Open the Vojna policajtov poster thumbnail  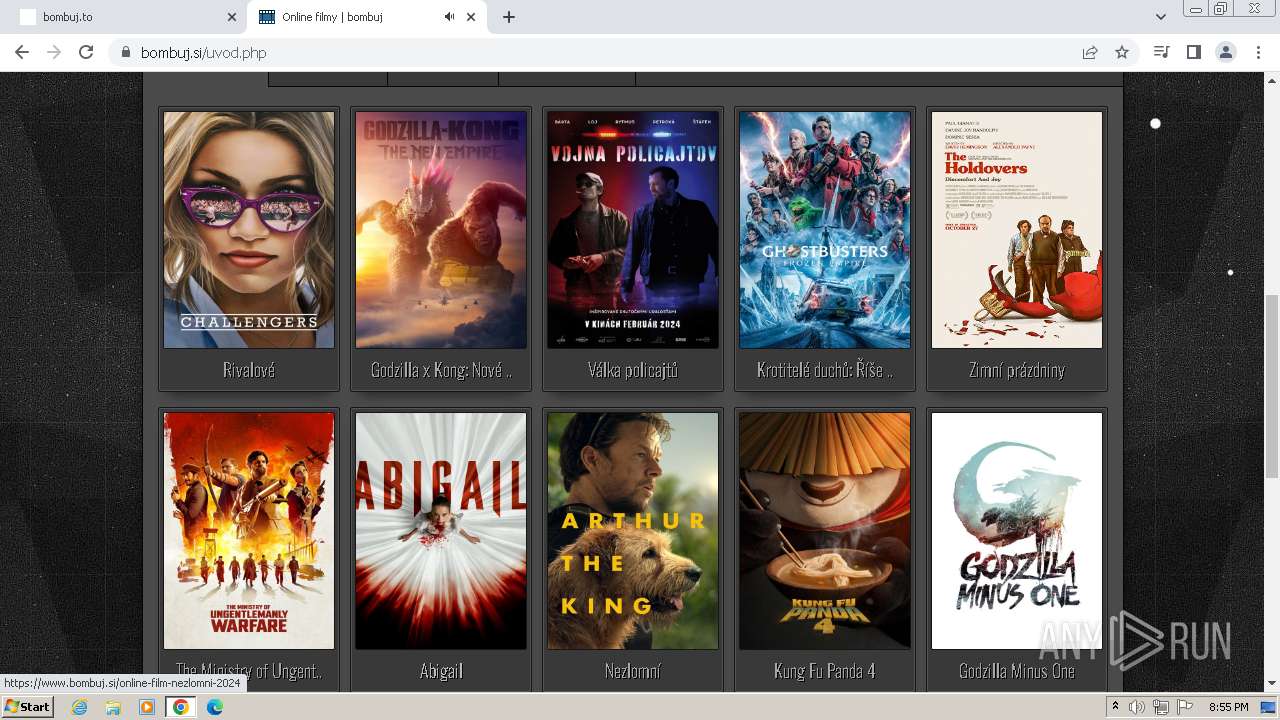click(633, 230)
